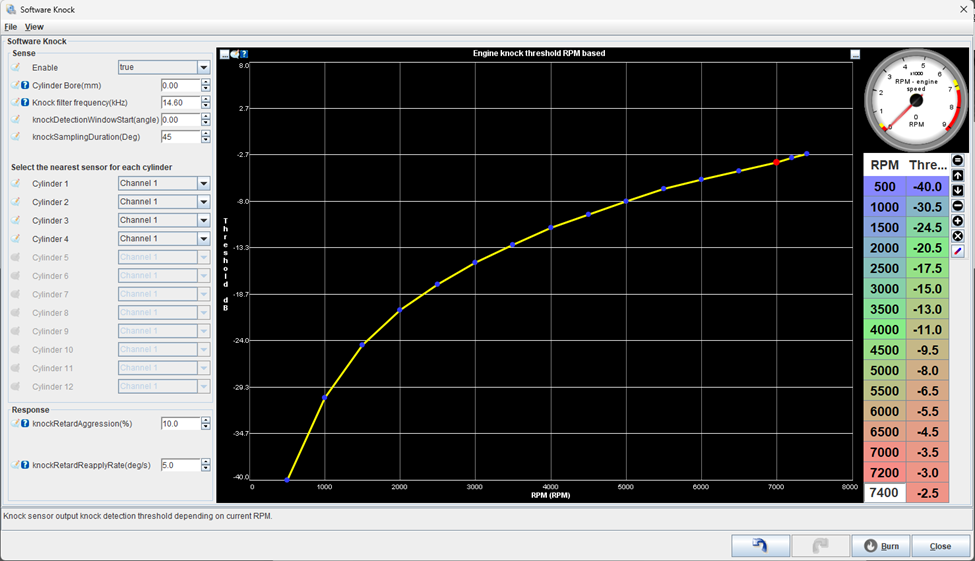Select the red point at 7000 RPM on curve

pos(776,162)
